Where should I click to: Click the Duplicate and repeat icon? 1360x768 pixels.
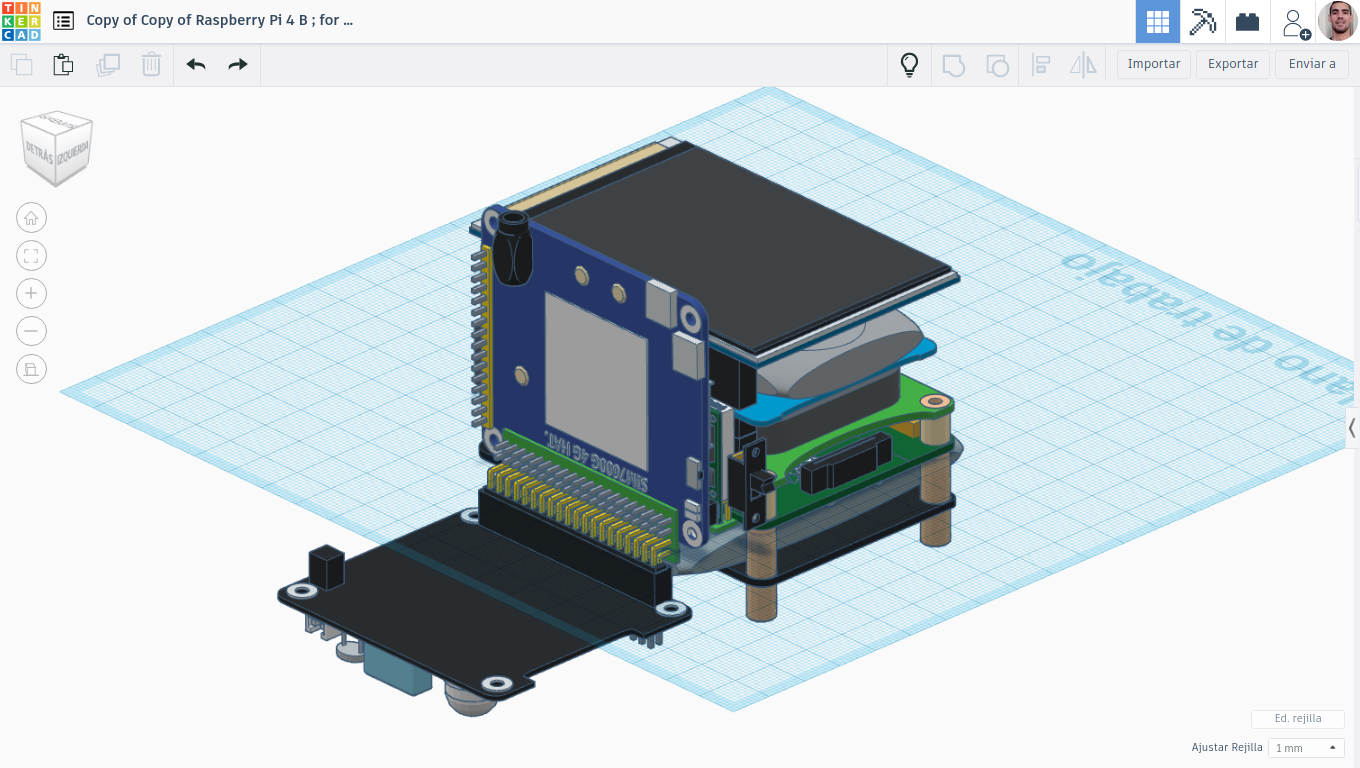(x=107, y=65)
